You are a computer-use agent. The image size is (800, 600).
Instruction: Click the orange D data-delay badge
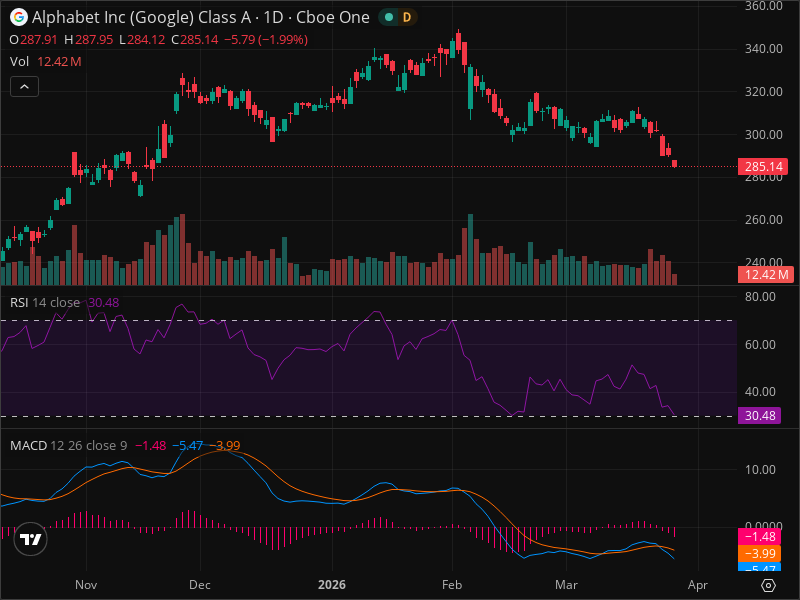(407, 17)
